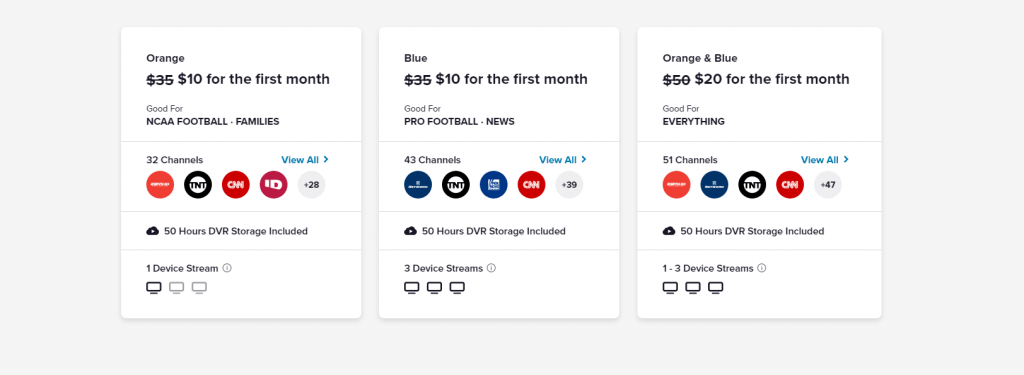Select the Orange & Blue plan title
1024x375 pixels.
click(700, 58)
